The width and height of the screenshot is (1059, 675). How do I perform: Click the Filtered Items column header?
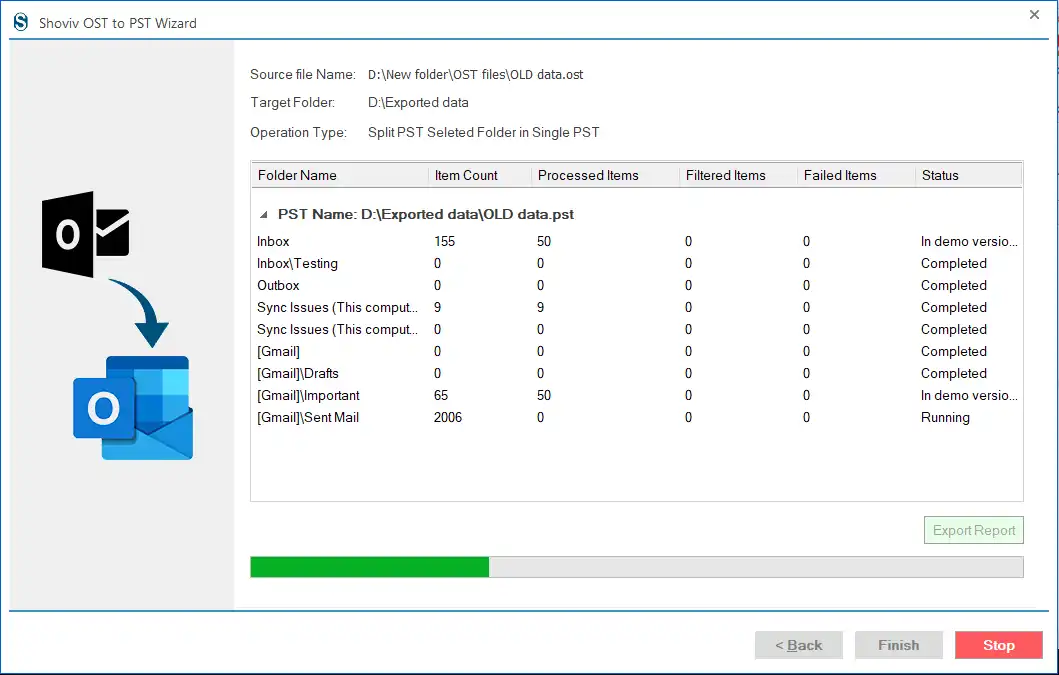738,176
